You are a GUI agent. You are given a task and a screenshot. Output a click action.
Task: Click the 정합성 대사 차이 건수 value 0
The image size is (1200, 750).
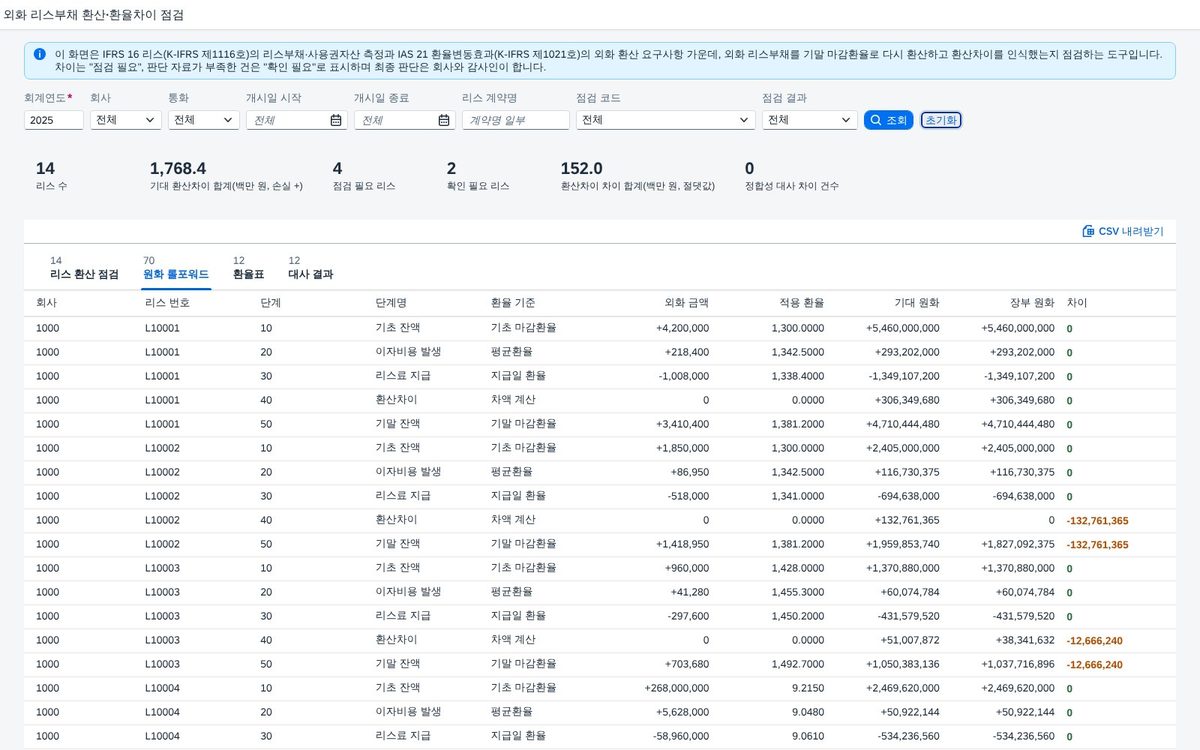[x=750, y=168]
